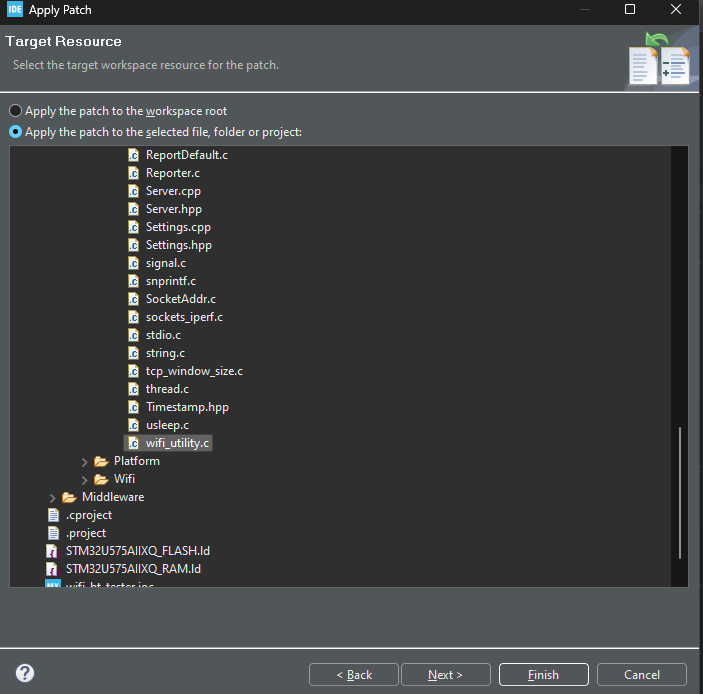
Task: Click the wifi_utility.c file icon
Action: (x=134, y=443)
